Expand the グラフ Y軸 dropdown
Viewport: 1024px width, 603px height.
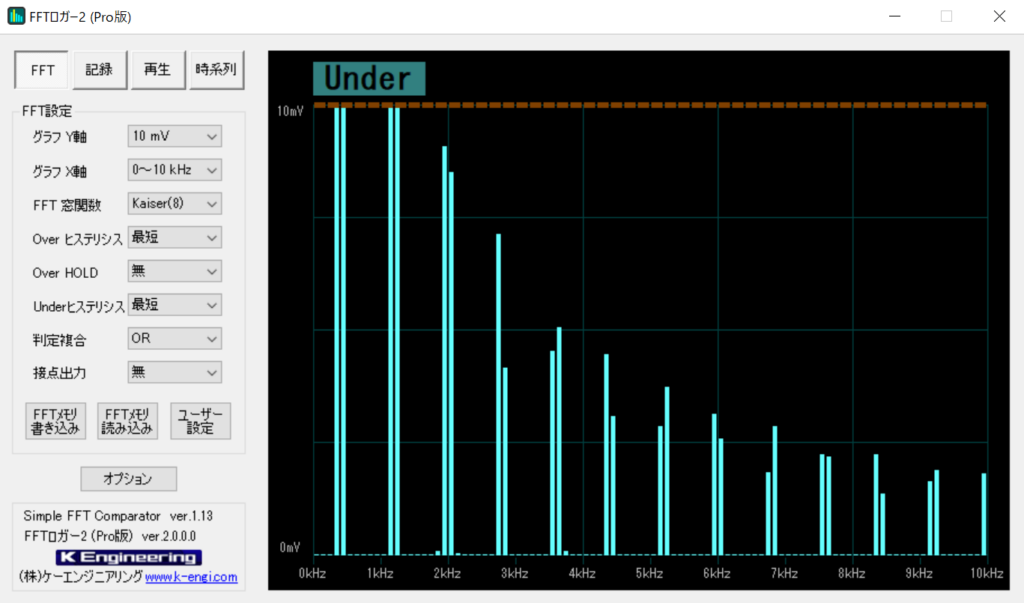(175, 136)
